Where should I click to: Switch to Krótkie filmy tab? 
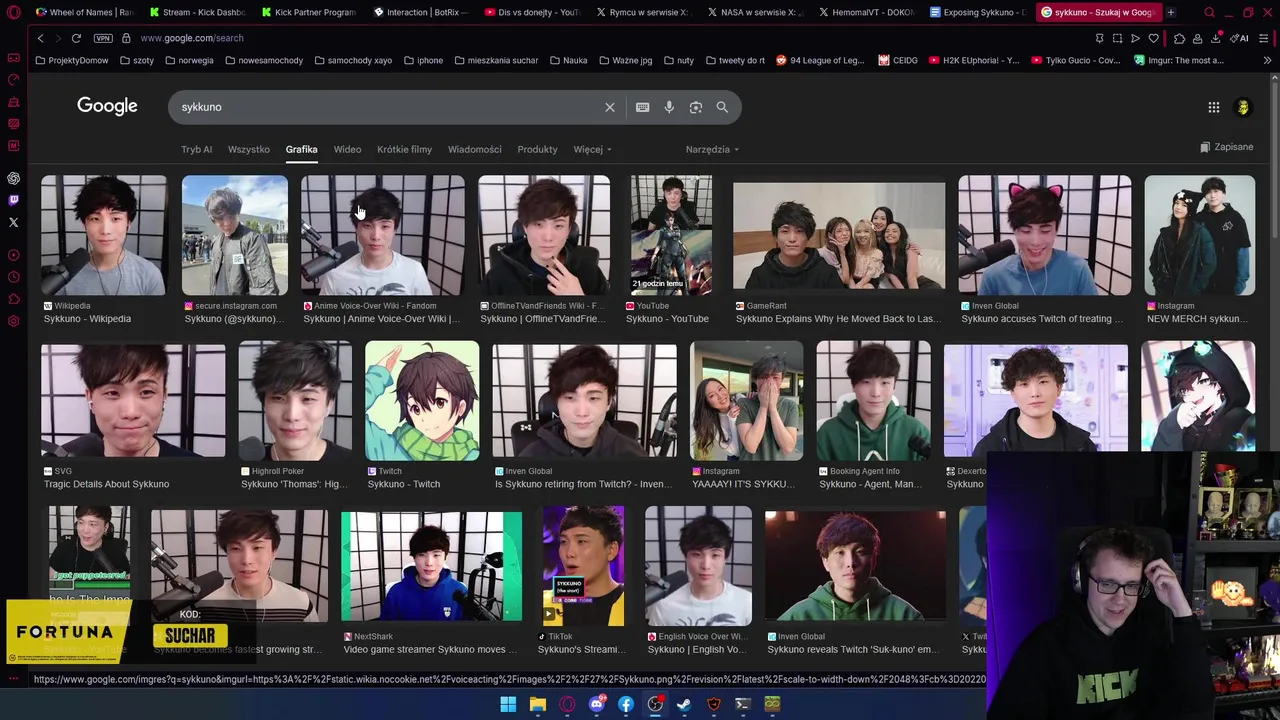click(404, 149)
